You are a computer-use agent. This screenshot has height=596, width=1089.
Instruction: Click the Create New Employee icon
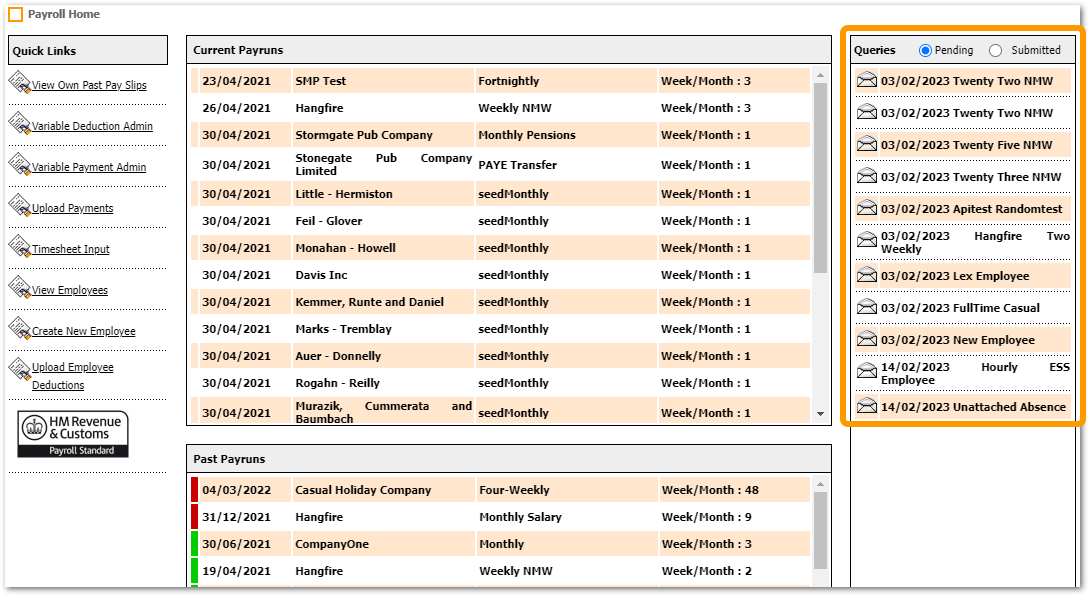coord(19,329)
